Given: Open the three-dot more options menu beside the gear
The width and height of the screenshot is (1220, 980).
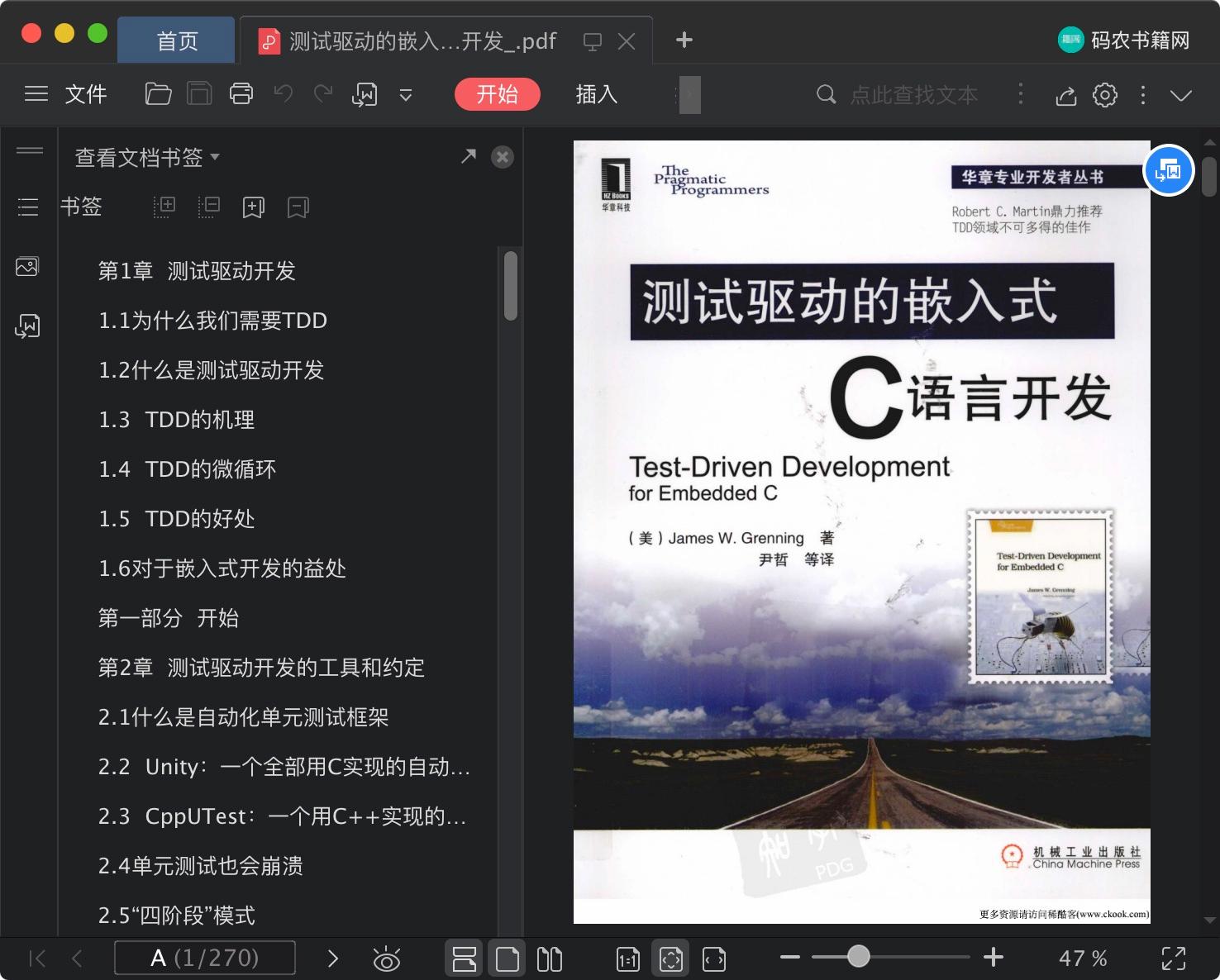Looking at the screenshot, I should pos(1143,95).
